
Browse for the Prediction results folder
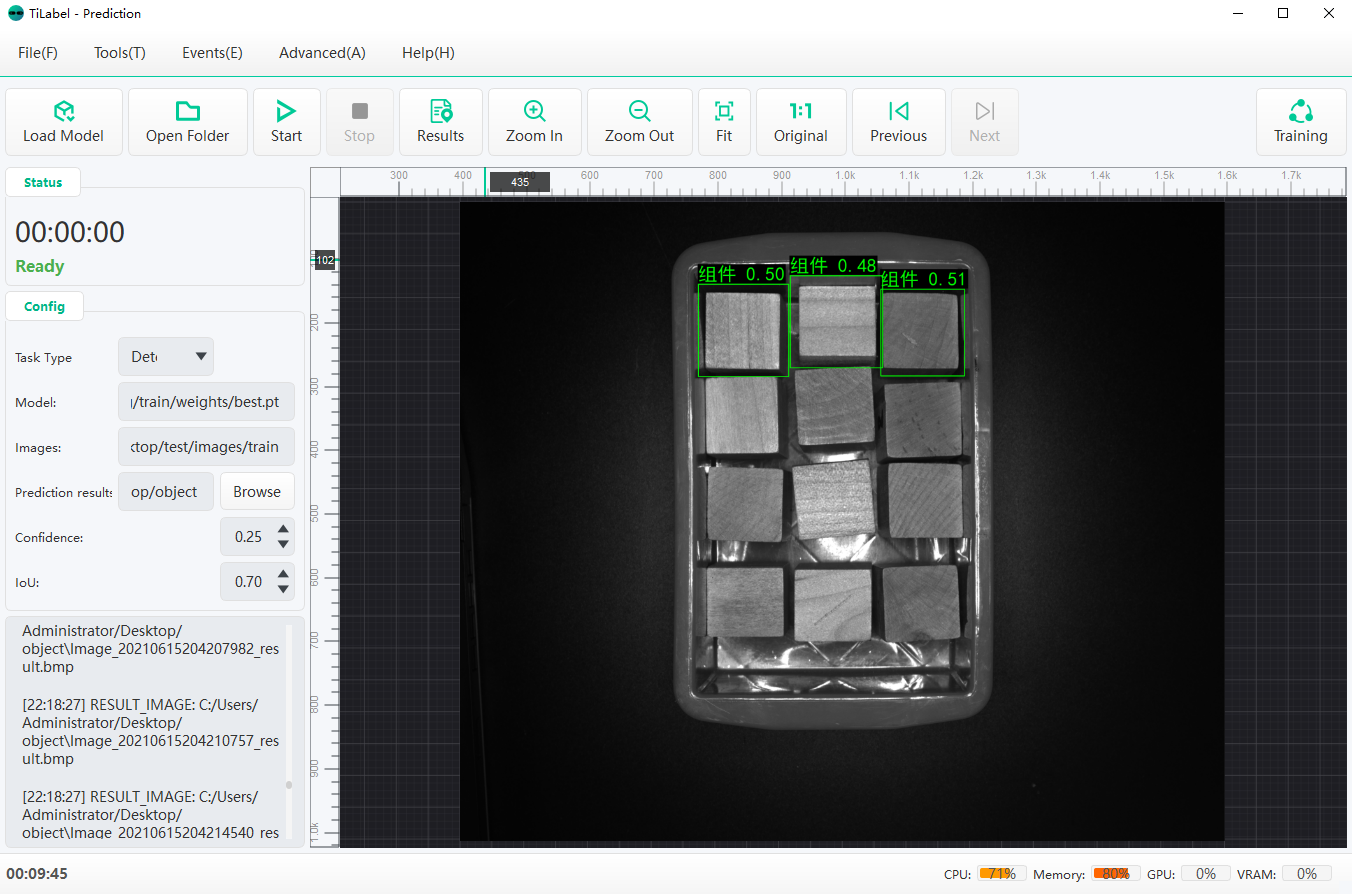point(256,491)
